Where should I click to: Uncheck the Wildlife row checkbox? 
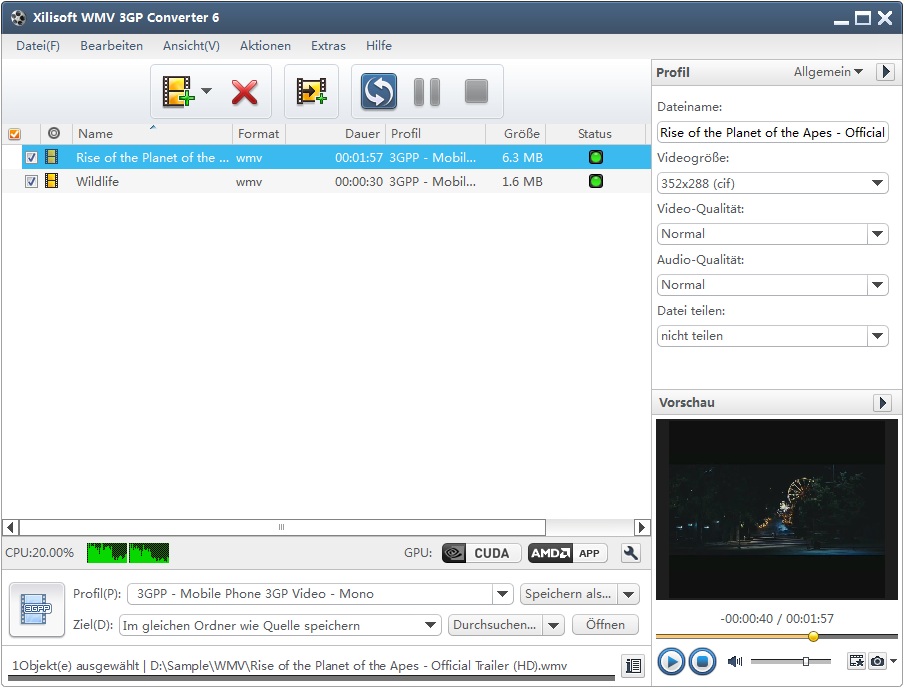[31, 182]
